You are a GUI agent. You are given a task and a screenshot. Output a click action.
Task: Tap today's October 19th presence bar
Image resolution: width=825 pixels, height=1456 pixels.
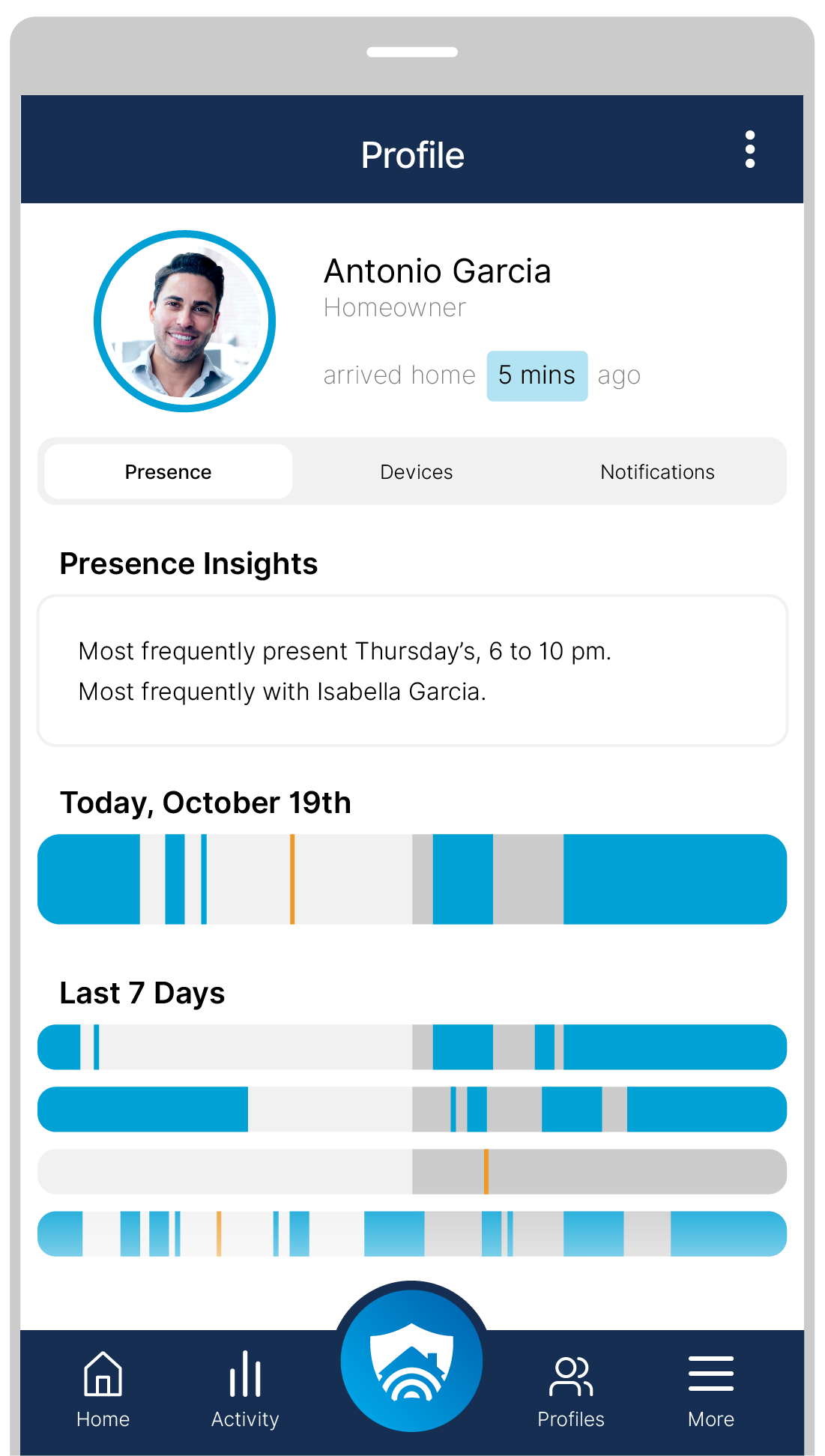click(412, 879)
